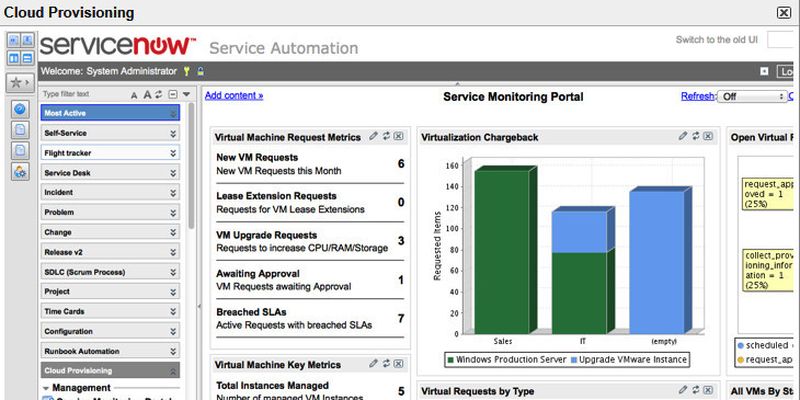Open the user with gear settings icon
Viewport: 800px width, 400px height.
[x=20, y=171]
